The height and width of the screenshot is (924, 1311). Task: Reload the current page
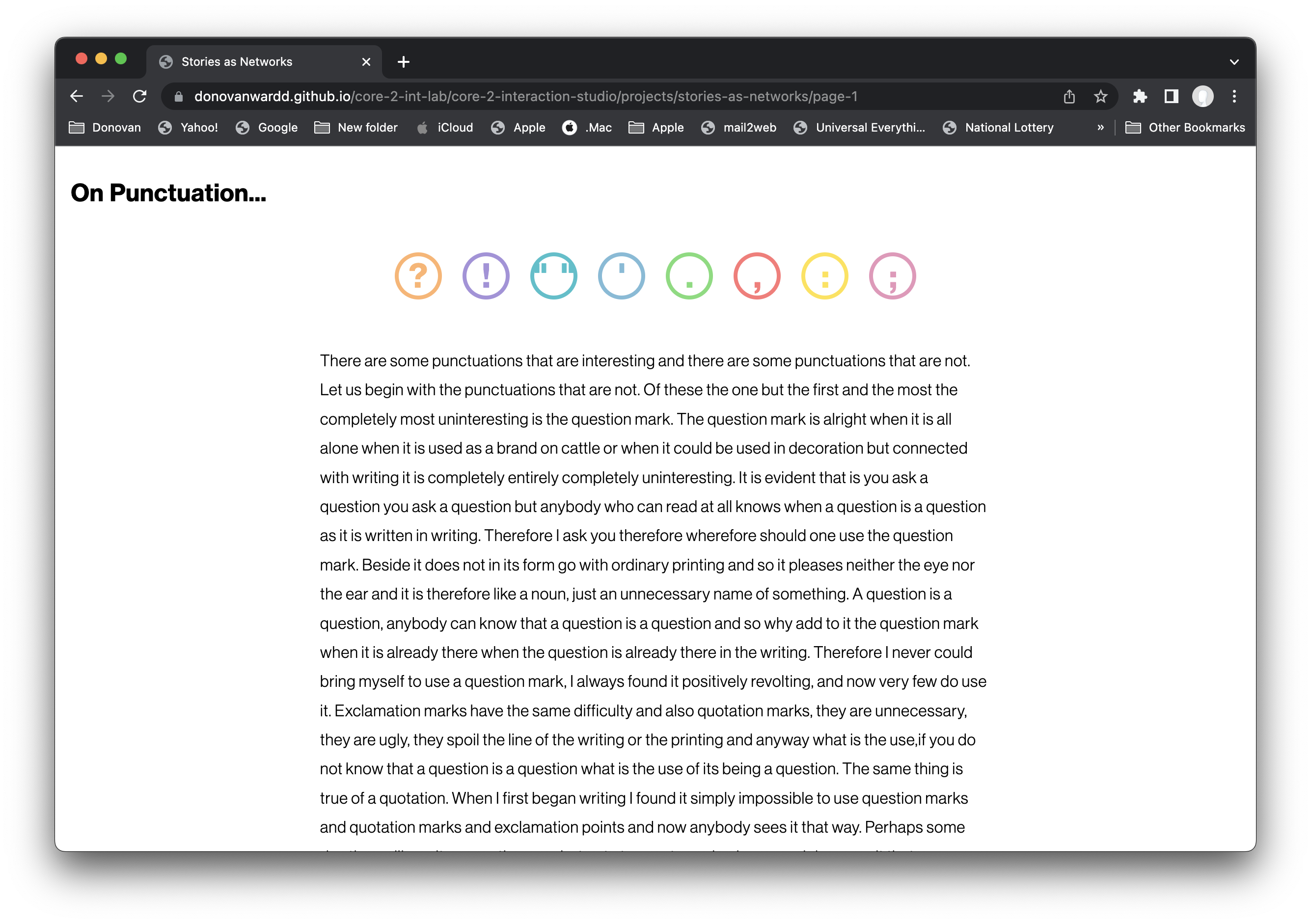[139, 97]
